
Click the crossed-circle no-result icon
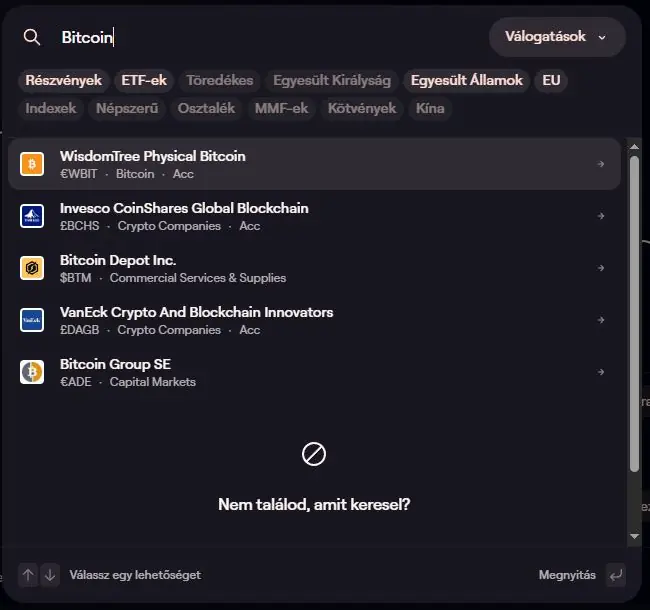pyautogui.click(x=314, y=454)
